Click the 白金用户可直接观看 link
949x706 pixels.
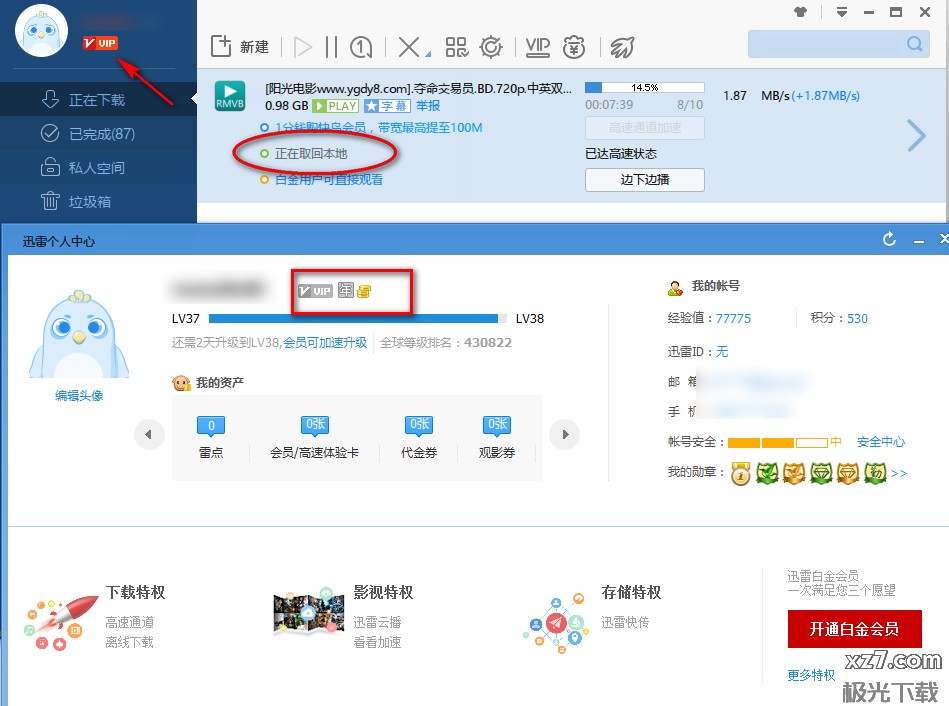click(329, 180)
